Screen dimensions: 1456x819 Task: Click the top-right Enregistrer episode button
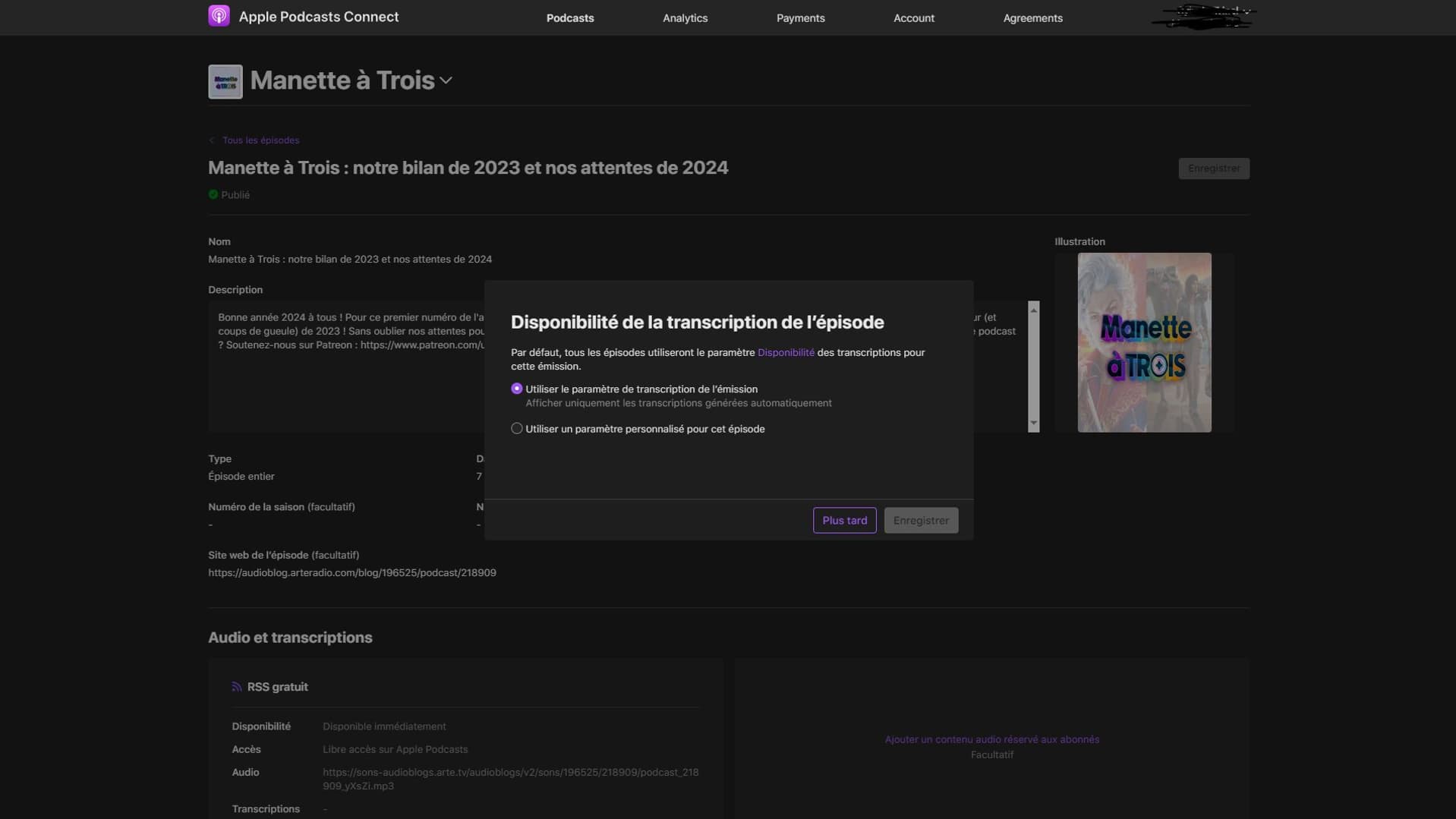[x=1214, y=169]
